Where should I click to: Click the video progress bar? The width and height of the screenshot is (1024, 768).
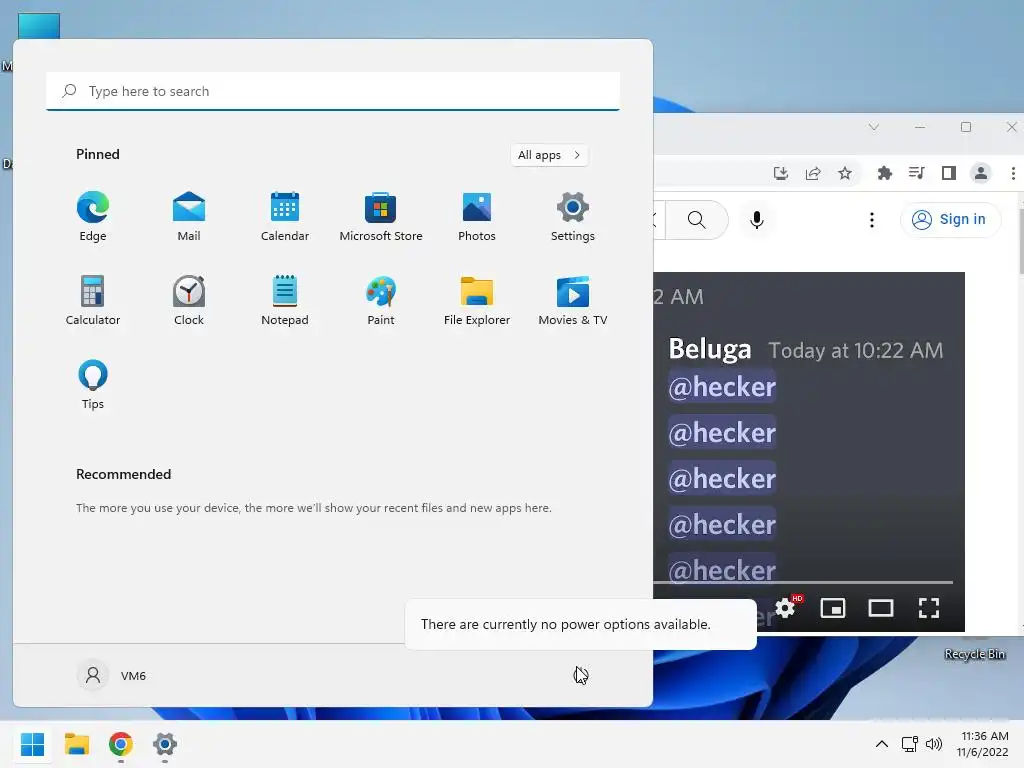point(803,581)
